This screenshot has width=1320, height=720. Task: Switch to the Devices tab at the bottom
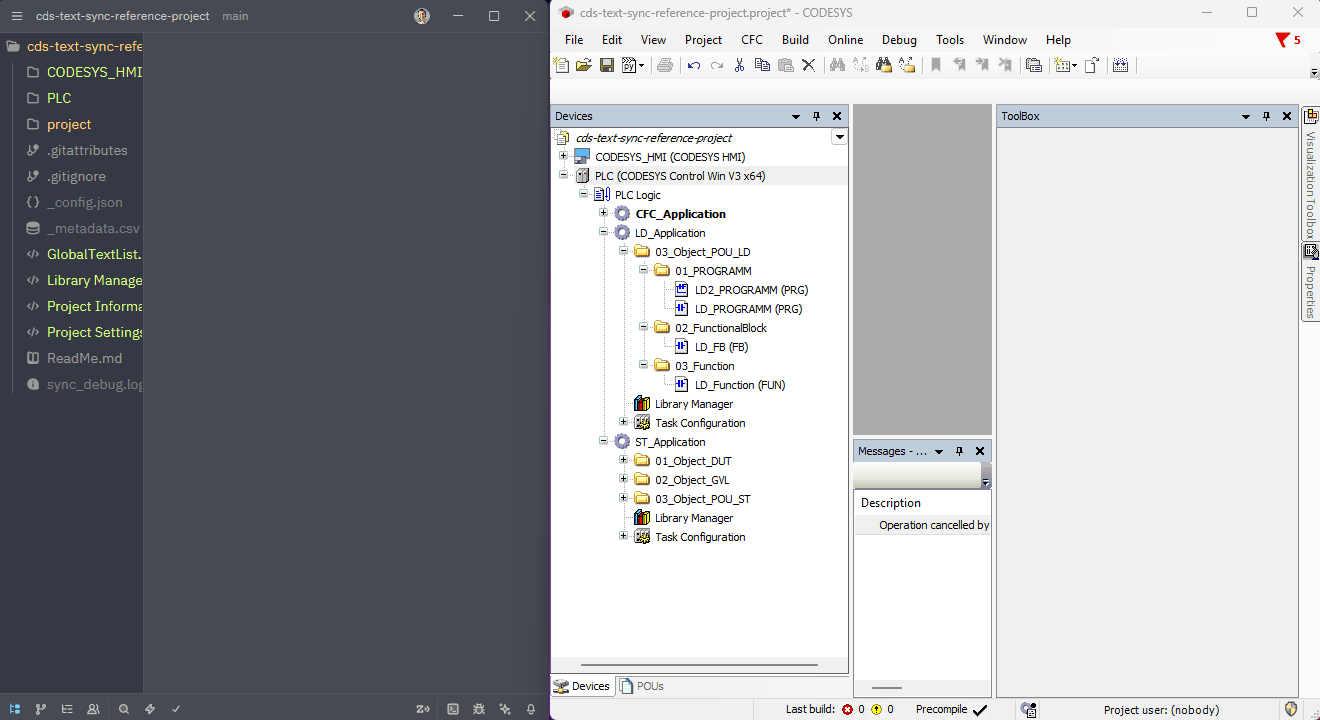[x=582, y=686]
